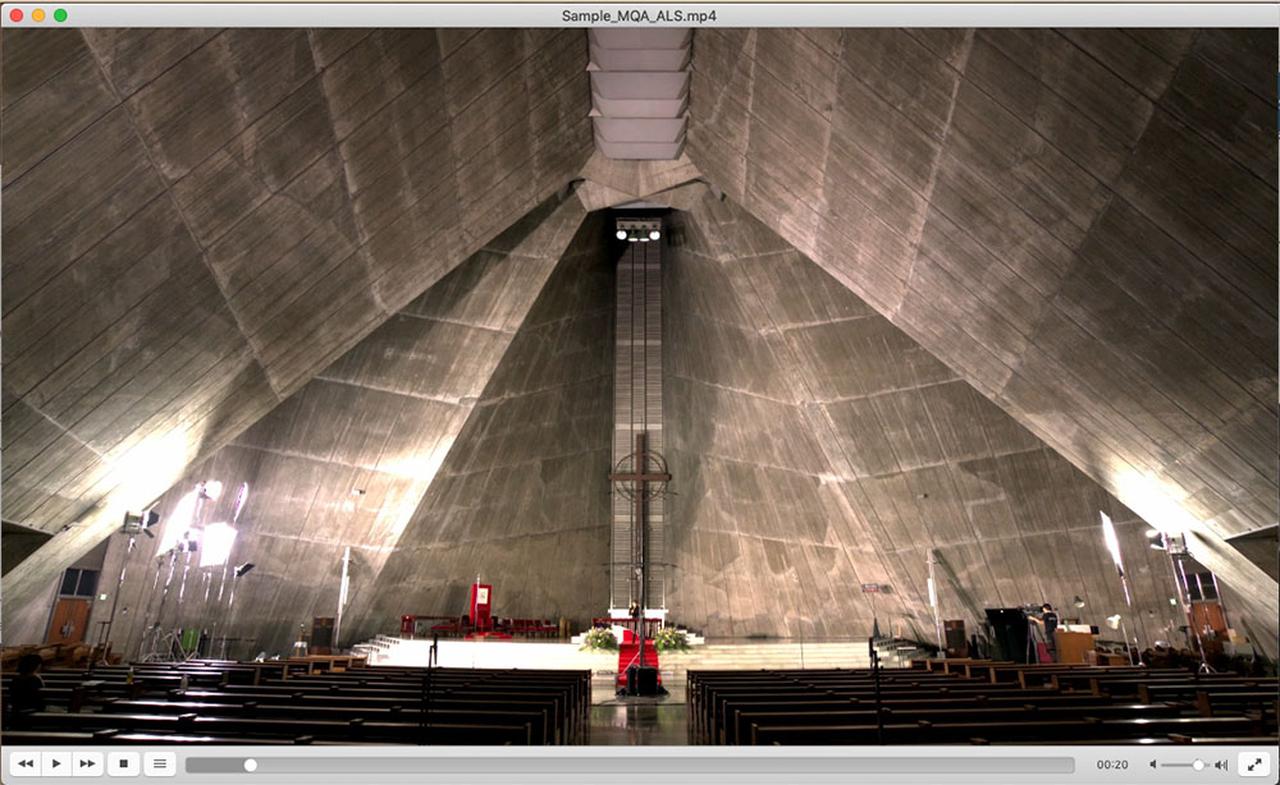Zoom the window with the green button
This screenshot has width=1280, height=785.
point(60,15)
